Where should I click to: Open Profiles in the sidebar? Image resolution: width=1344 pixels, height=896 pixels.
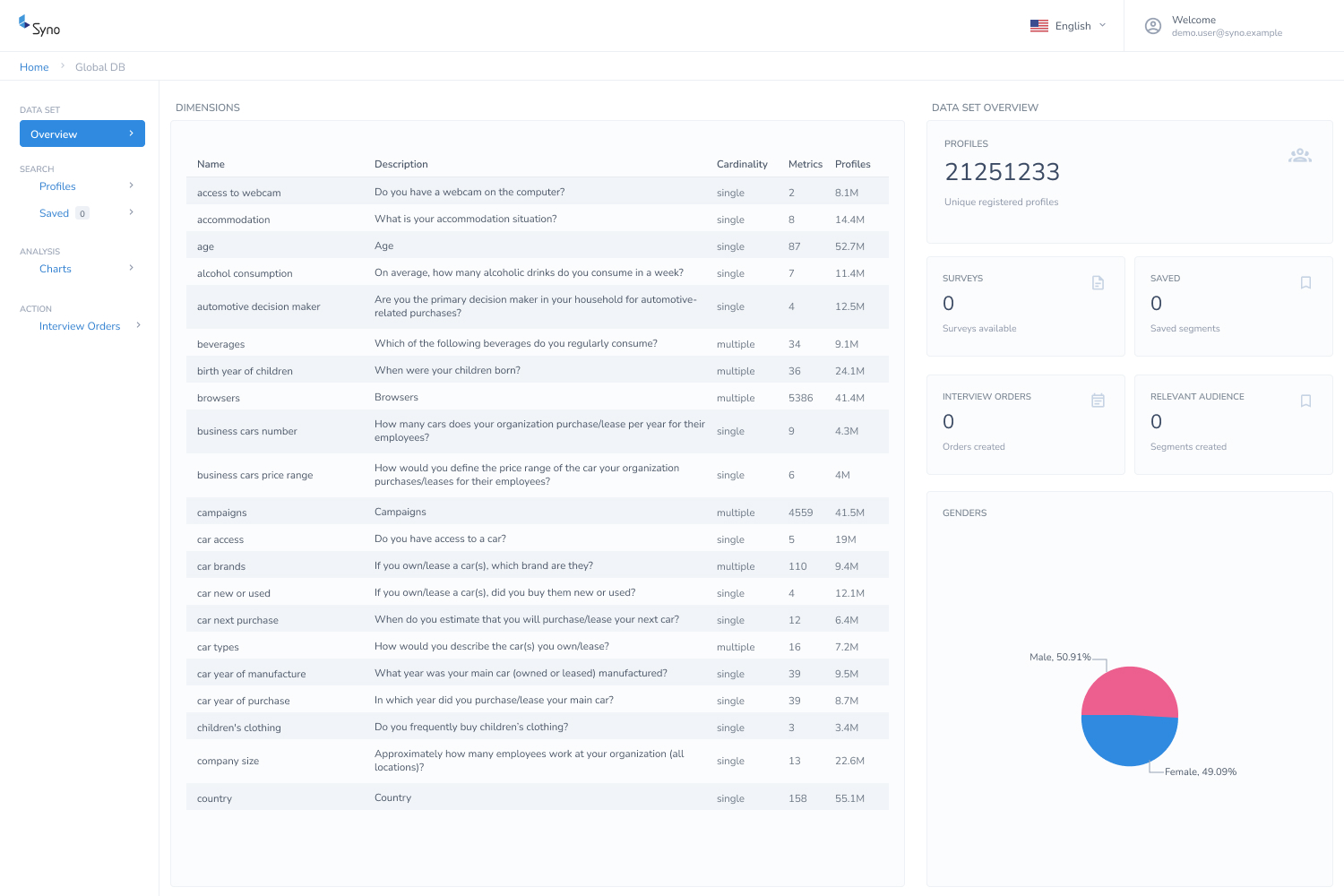coord(57,186)
